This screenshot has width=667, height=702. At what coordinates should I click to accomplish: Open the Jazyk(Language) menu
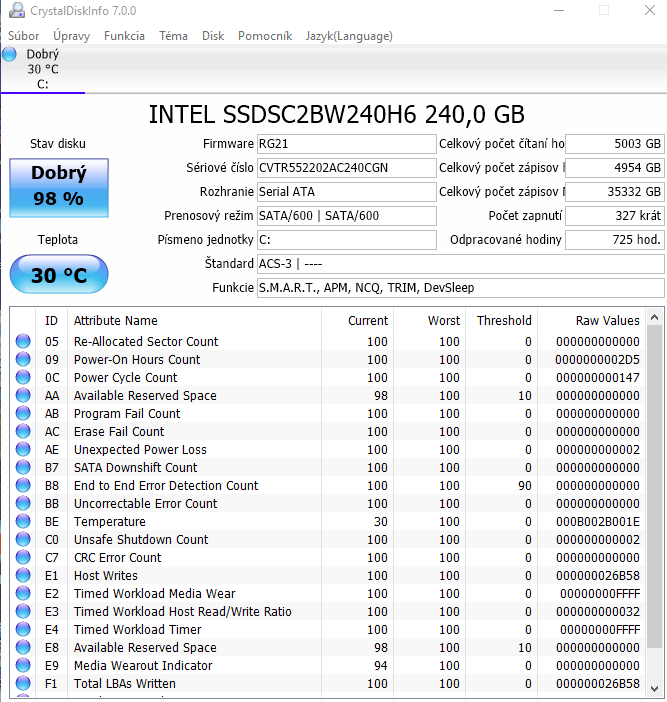pos(349,36)
